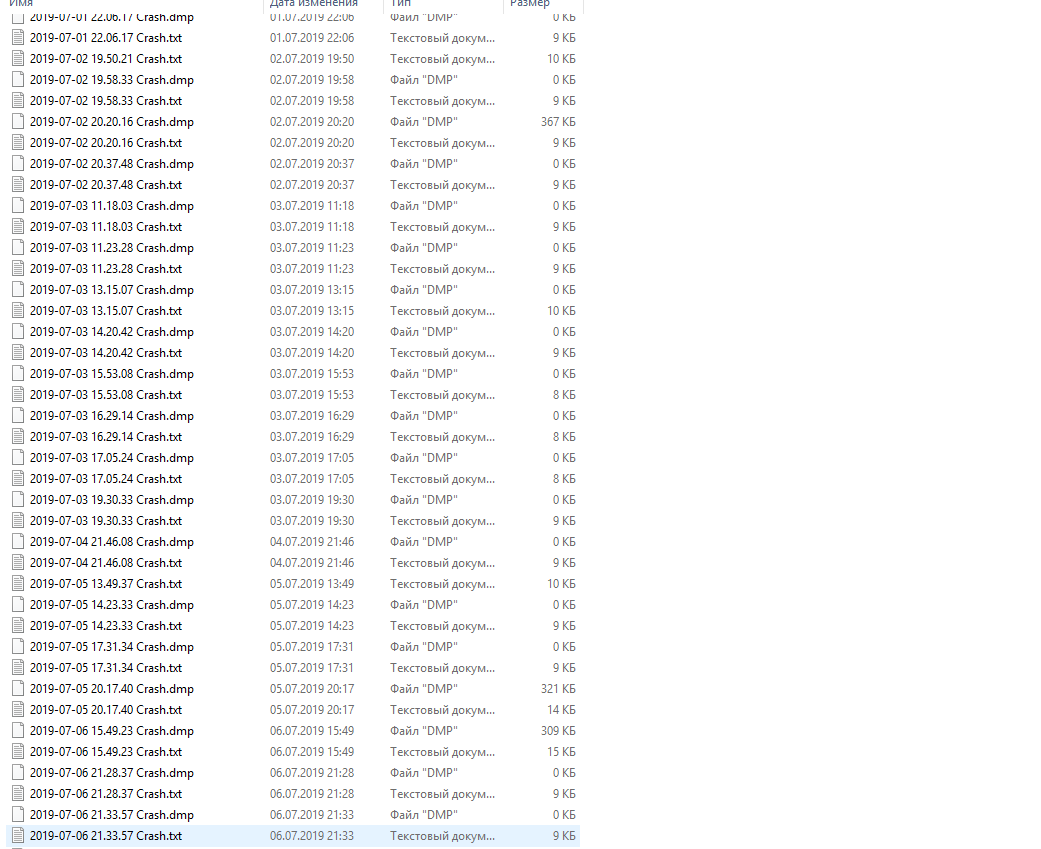This screenshot has width=1041, height=849.
Task: Click the file icon for 2019-07-03 17.05.24 Crash.dmp
Action: 18,458
